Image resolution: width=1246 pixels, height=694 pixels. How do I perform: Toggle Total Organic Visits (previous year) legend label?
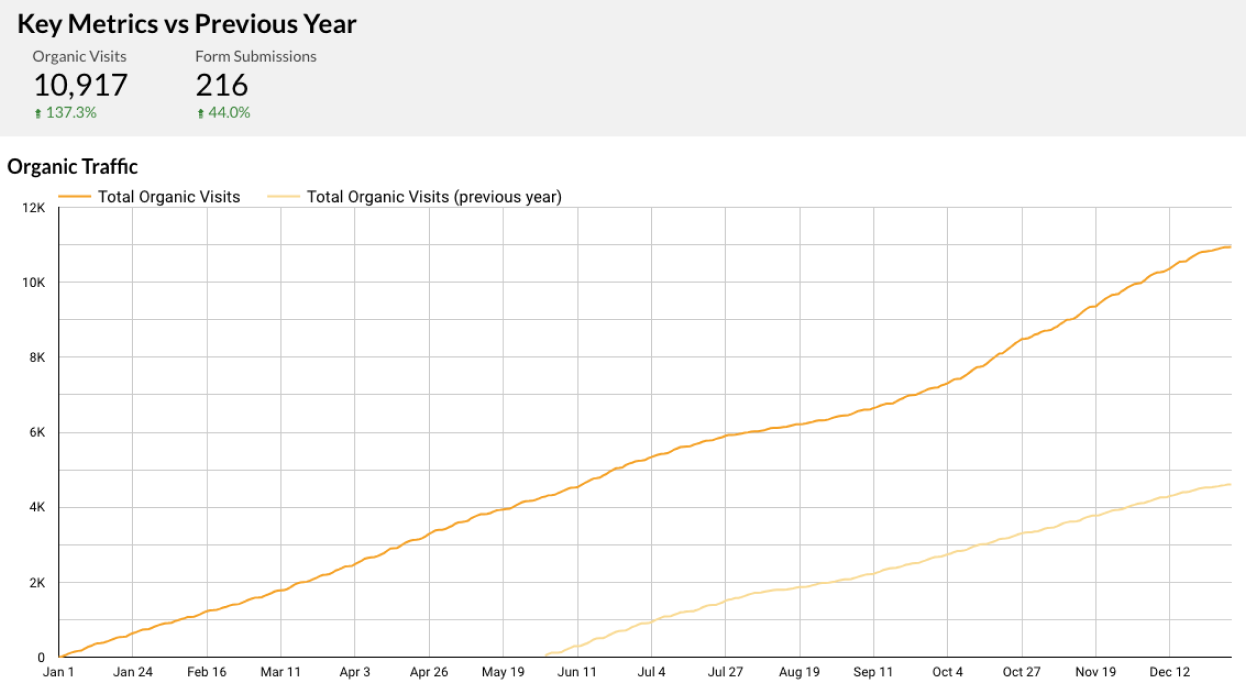pyautogui.click(x=434, y=197)
